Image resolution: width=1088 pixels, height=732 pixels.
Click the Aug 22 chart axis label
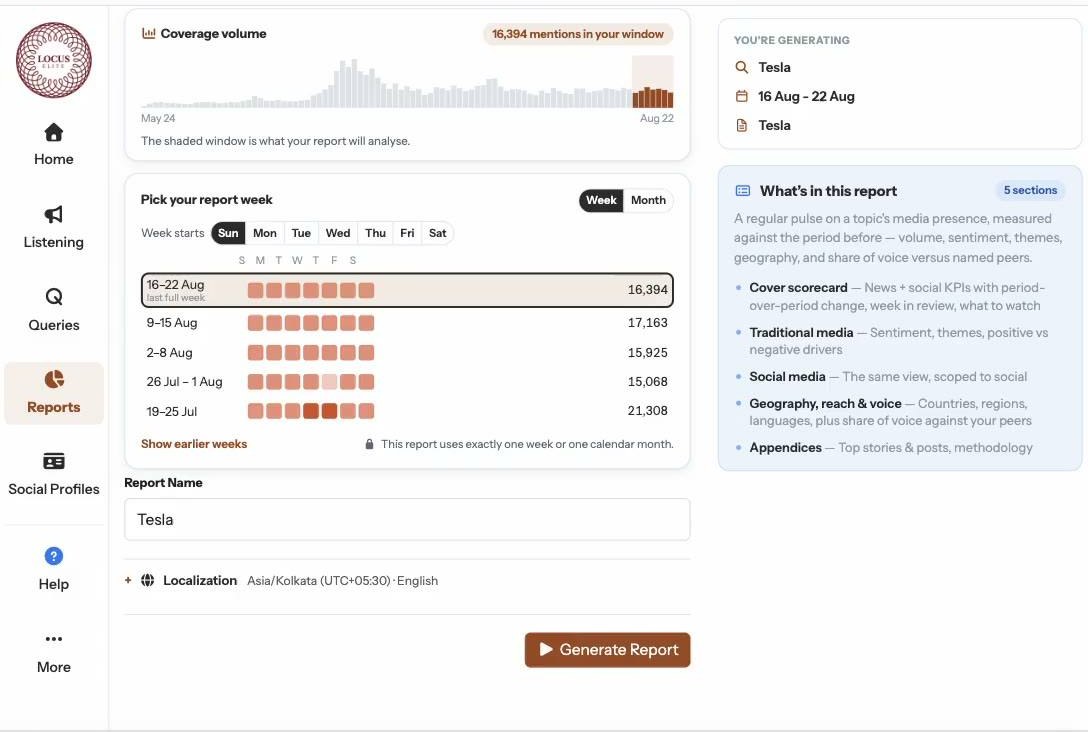(656, 118)
